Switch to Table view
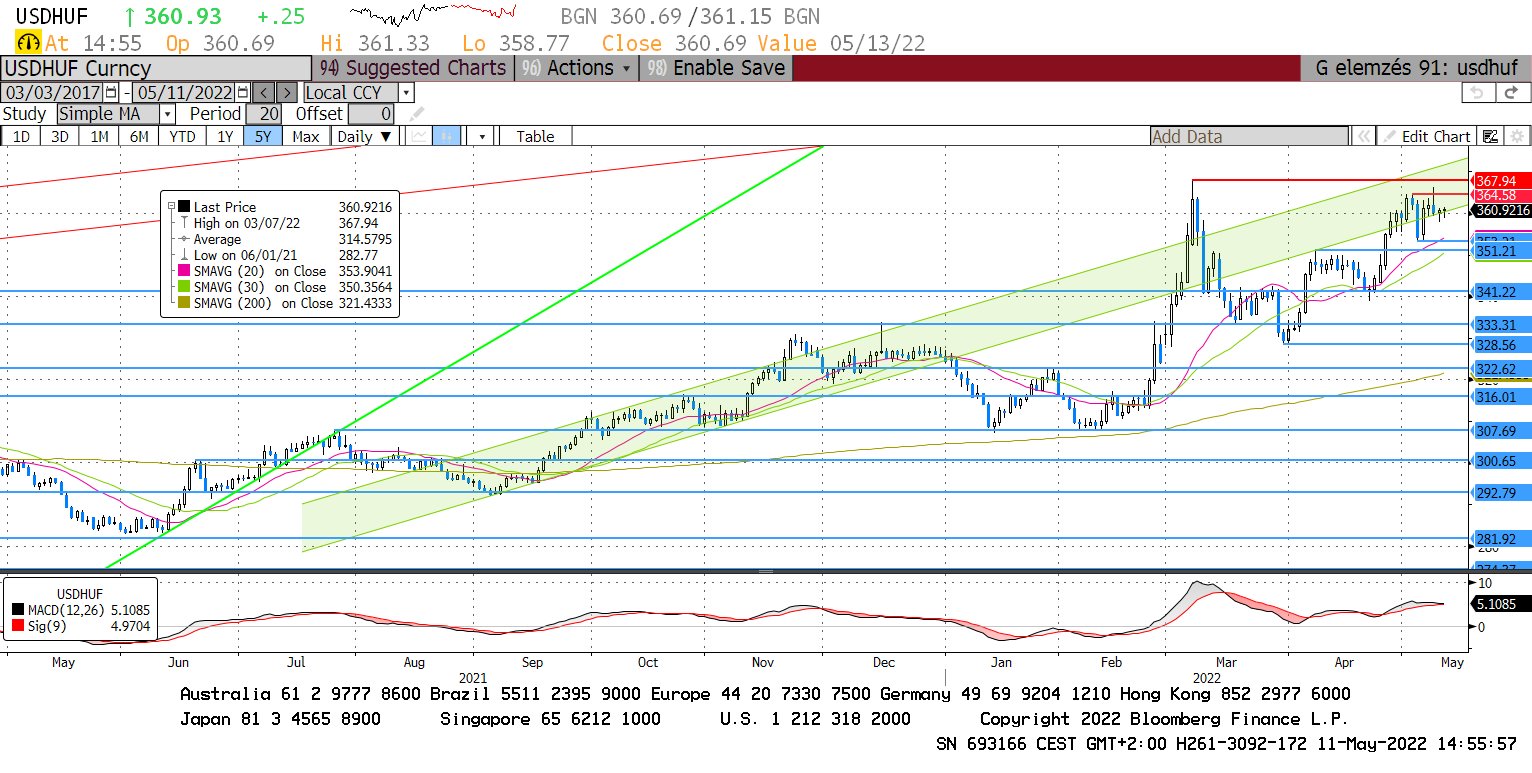The image size is (1532, 773). tap(535, 136)
